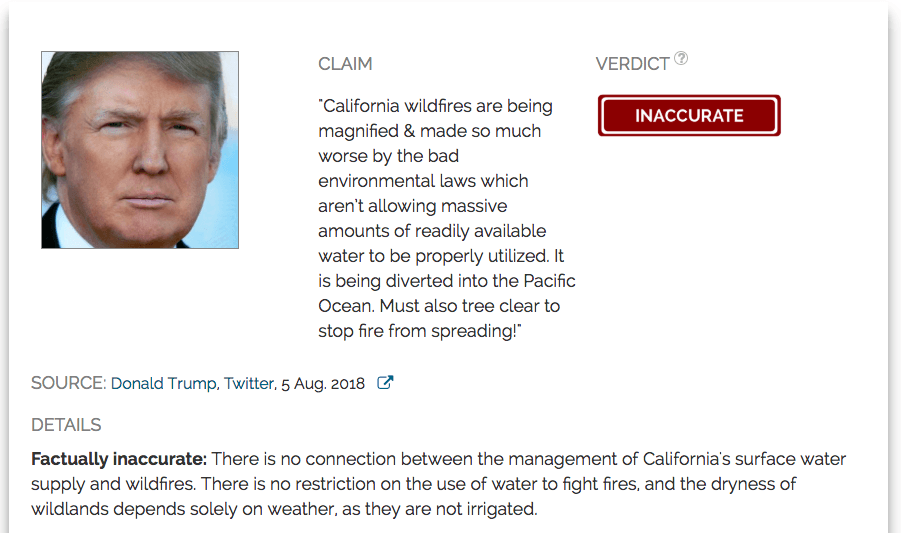
Task: Click the word Twitter in the source link
Action: point(249,383)
